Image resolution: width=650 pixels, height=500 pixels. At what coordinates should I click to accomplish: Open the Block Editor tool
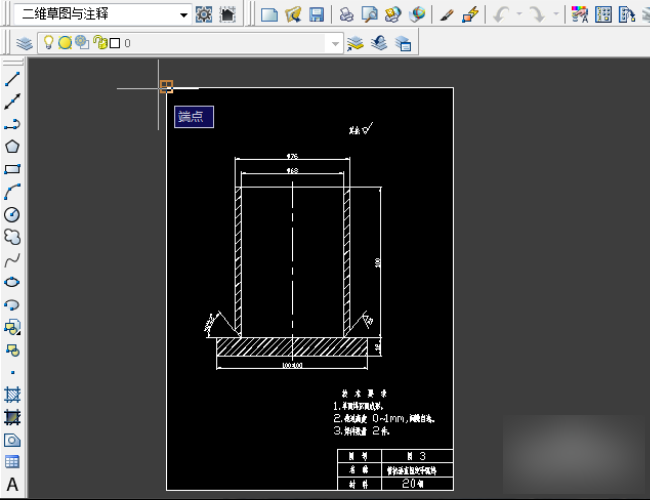tap(471, 15)
